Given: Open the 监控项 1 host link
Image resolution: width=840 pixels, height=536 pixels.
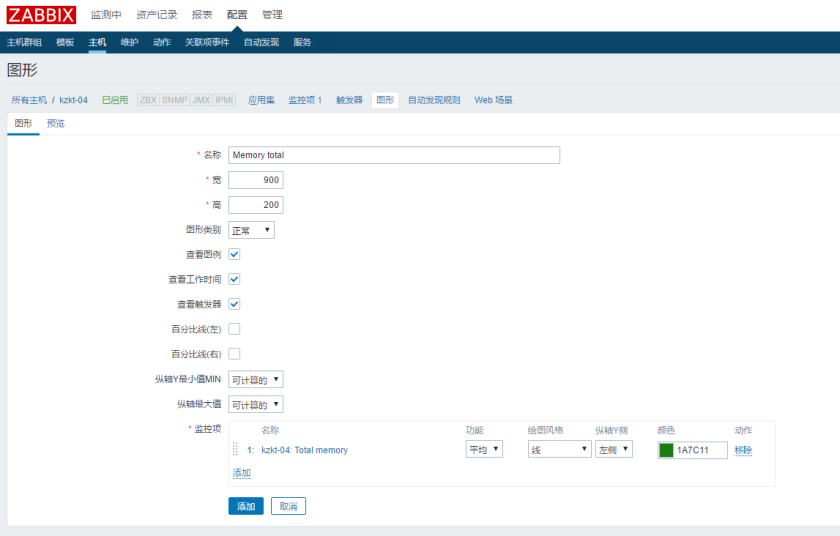Looking at the screenshot, I should pos(305,100).
